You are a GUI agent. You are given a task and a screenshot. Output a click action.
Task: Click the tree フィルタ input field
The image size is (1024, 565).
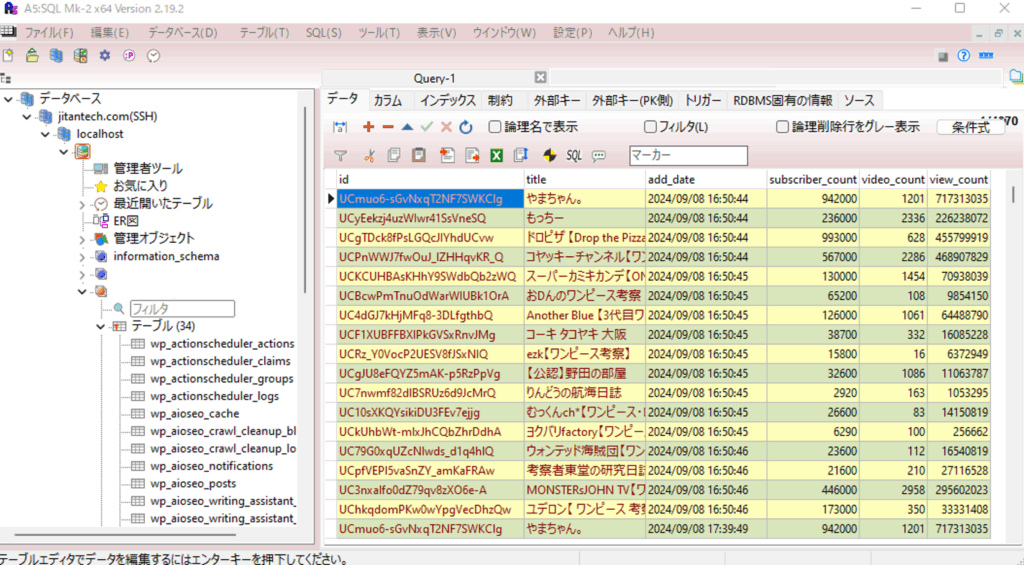pos(182,308)
